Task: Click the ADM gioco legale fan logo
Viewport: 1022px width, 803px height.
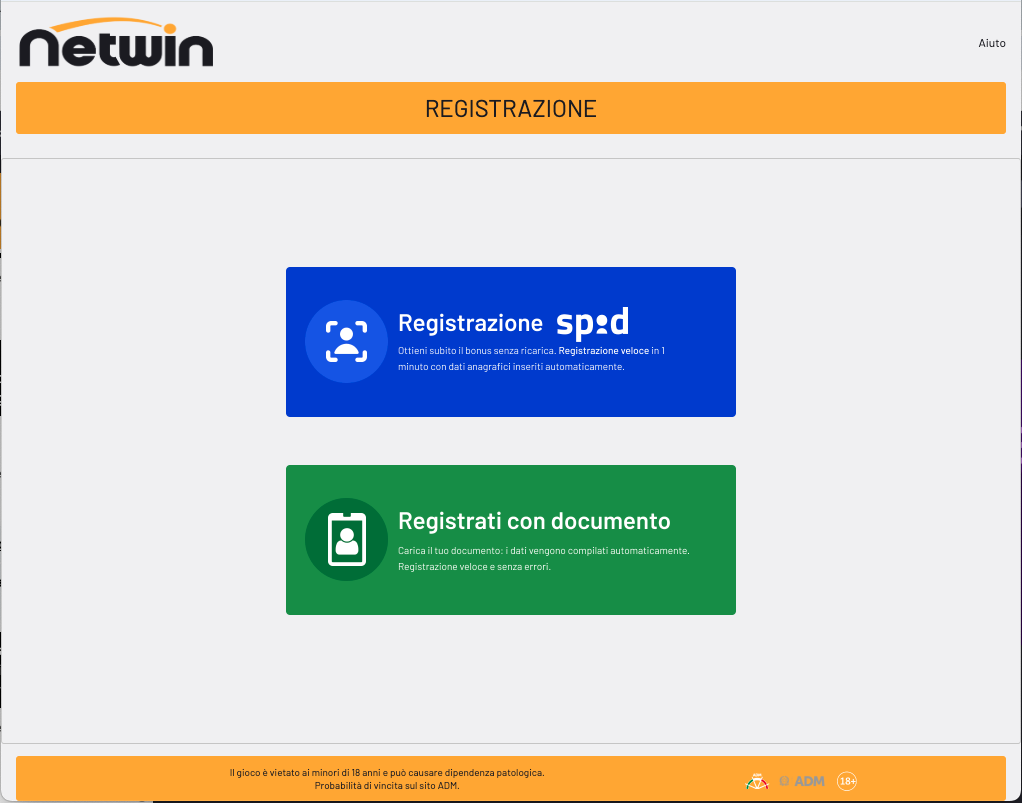Action: tap(757, 781)
